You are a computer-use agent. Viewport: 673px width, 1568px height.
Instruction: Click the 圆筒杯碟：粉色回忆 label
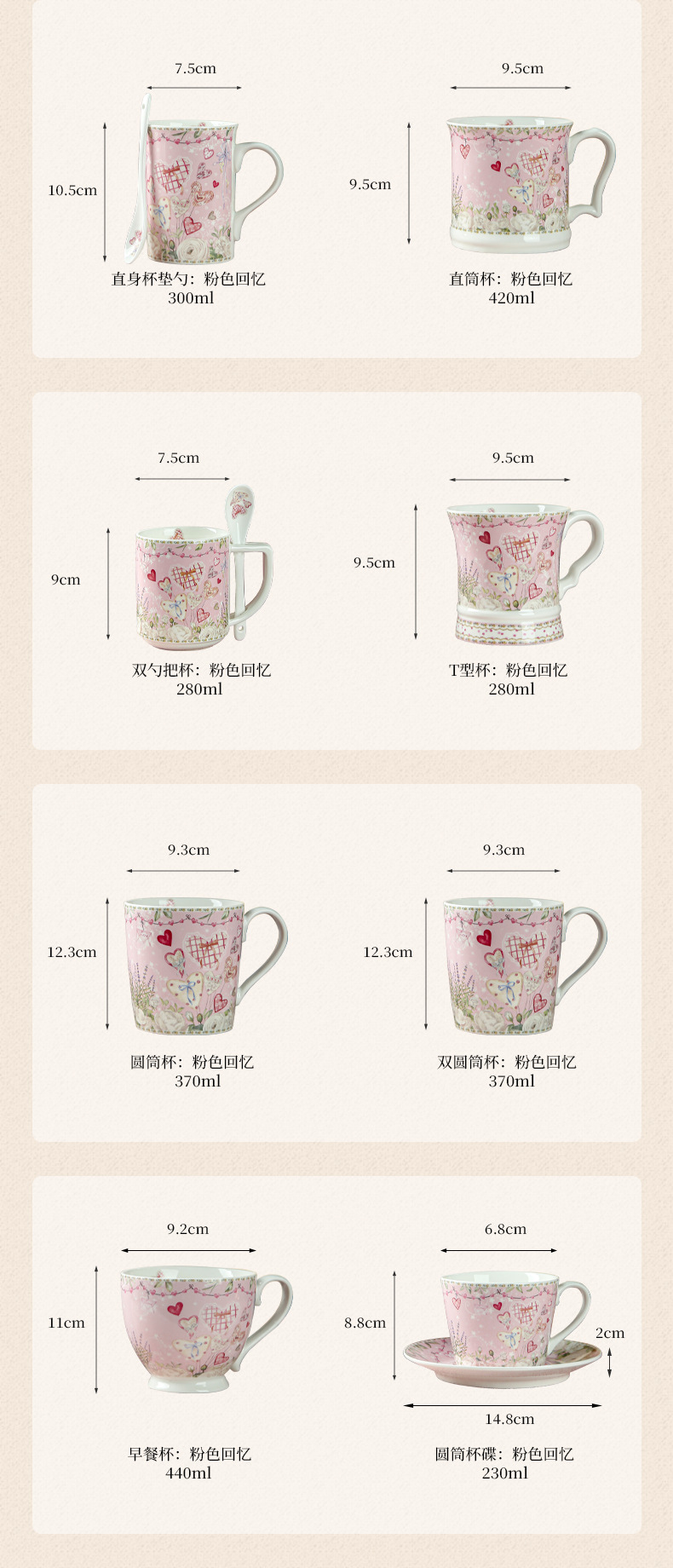pyautogui.click(x=504, y=1454)
